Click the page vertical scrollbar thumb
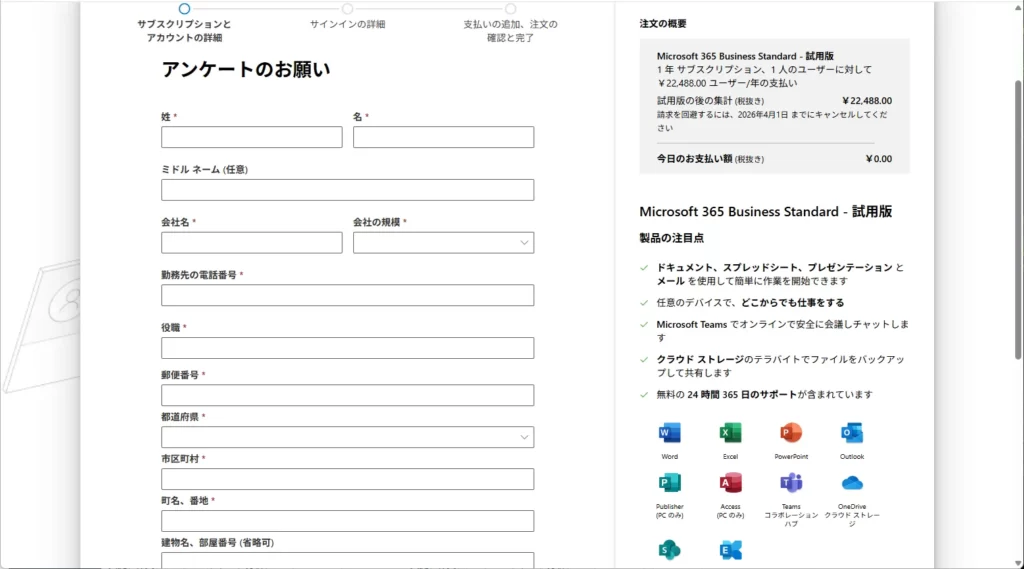 click(x=1017, y=219)
